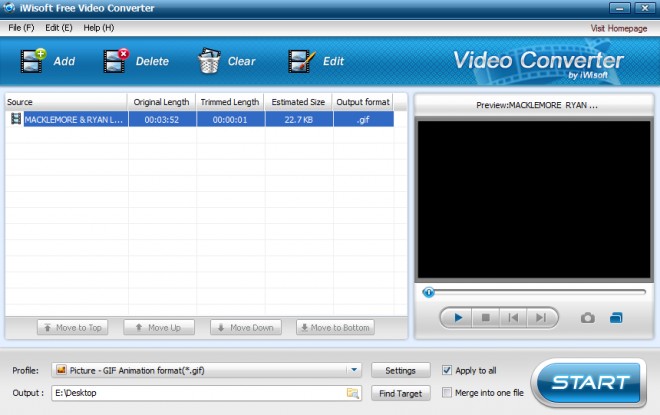Open the Edit video tool
The image size is (660, 415).
[x=302, y=61]
